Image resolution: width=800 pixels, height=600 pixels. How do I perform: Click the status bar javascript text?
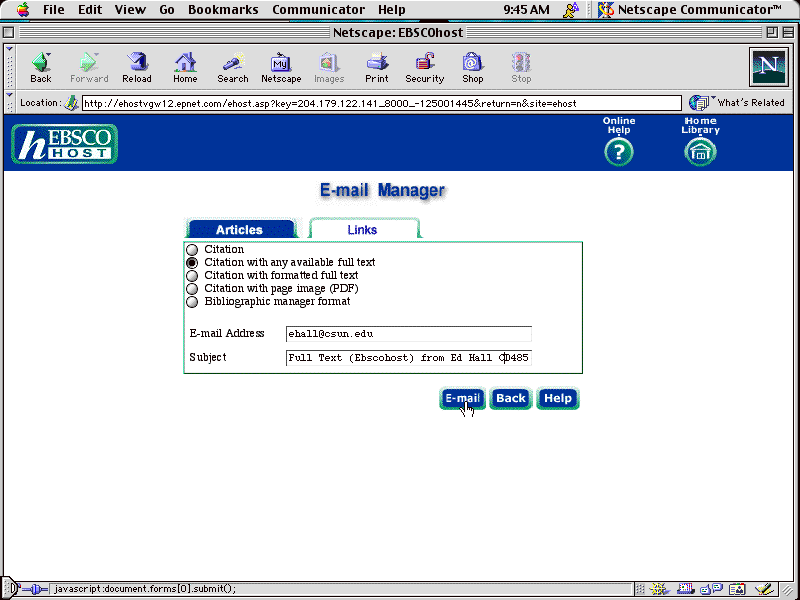[x=145, y=589]
